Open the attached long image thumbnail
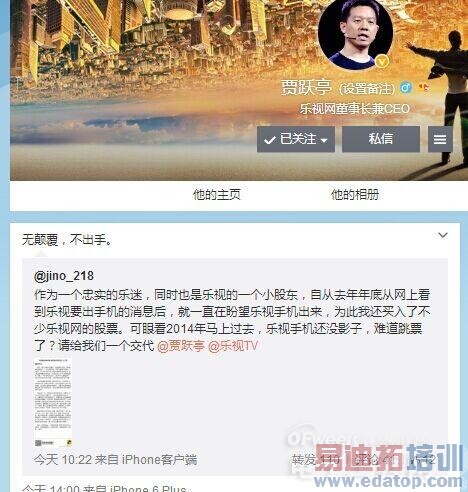Image resolution: width=468 pixels, height=492 pixels. tap(53, 402)
